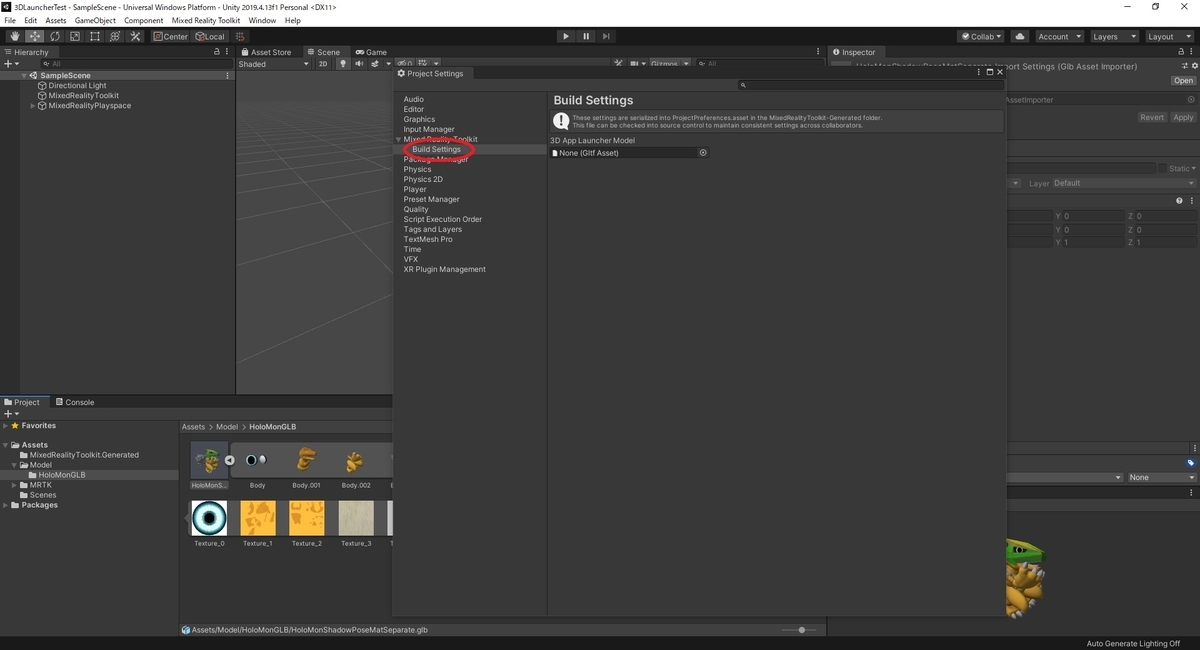Toggle 2D view in Scene
This screenshot has height=650, width=1200.
(323, 64)
